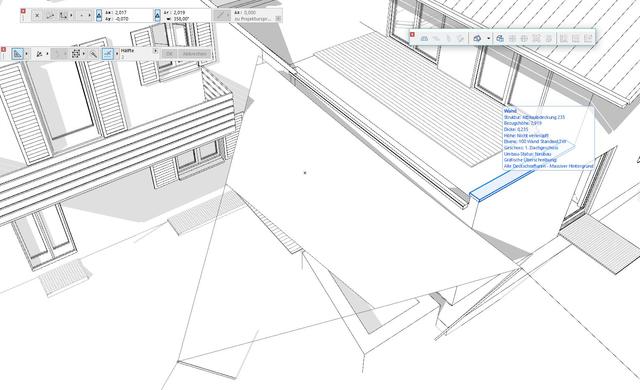Viewport: 640px width, 390px height.
Task: Toggle the lock beside the Δx value
Action: [x=99, y=16]
